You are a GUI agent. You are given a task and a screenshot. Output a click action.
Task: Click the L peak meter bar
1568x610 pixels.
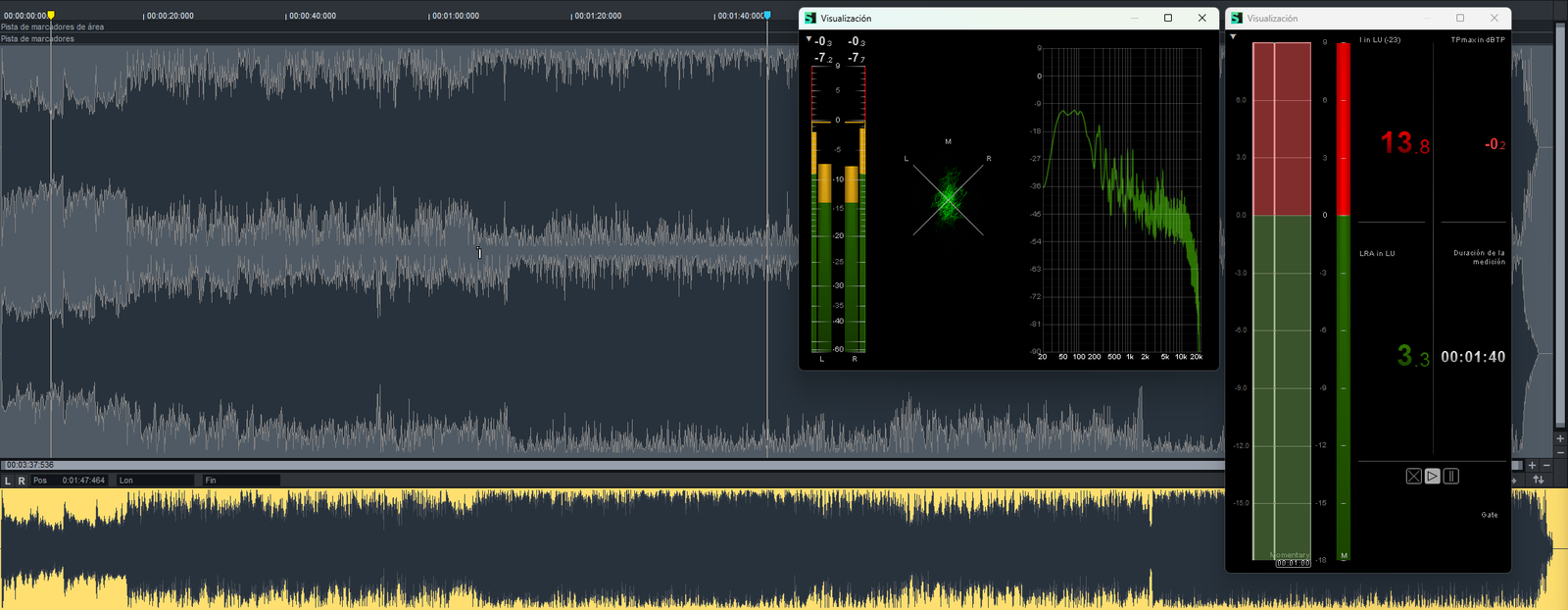pyautogui.click(x=821, y=209)
